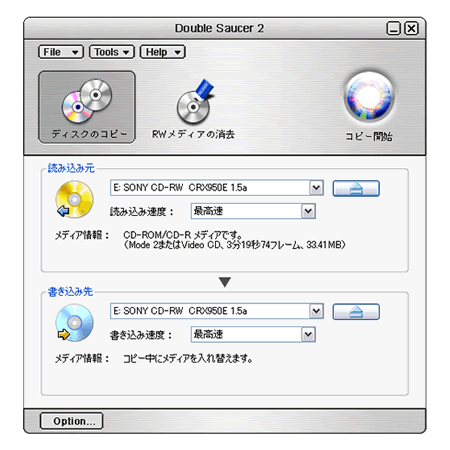Expand the source drive dropdown arrow

click(316, 188)
